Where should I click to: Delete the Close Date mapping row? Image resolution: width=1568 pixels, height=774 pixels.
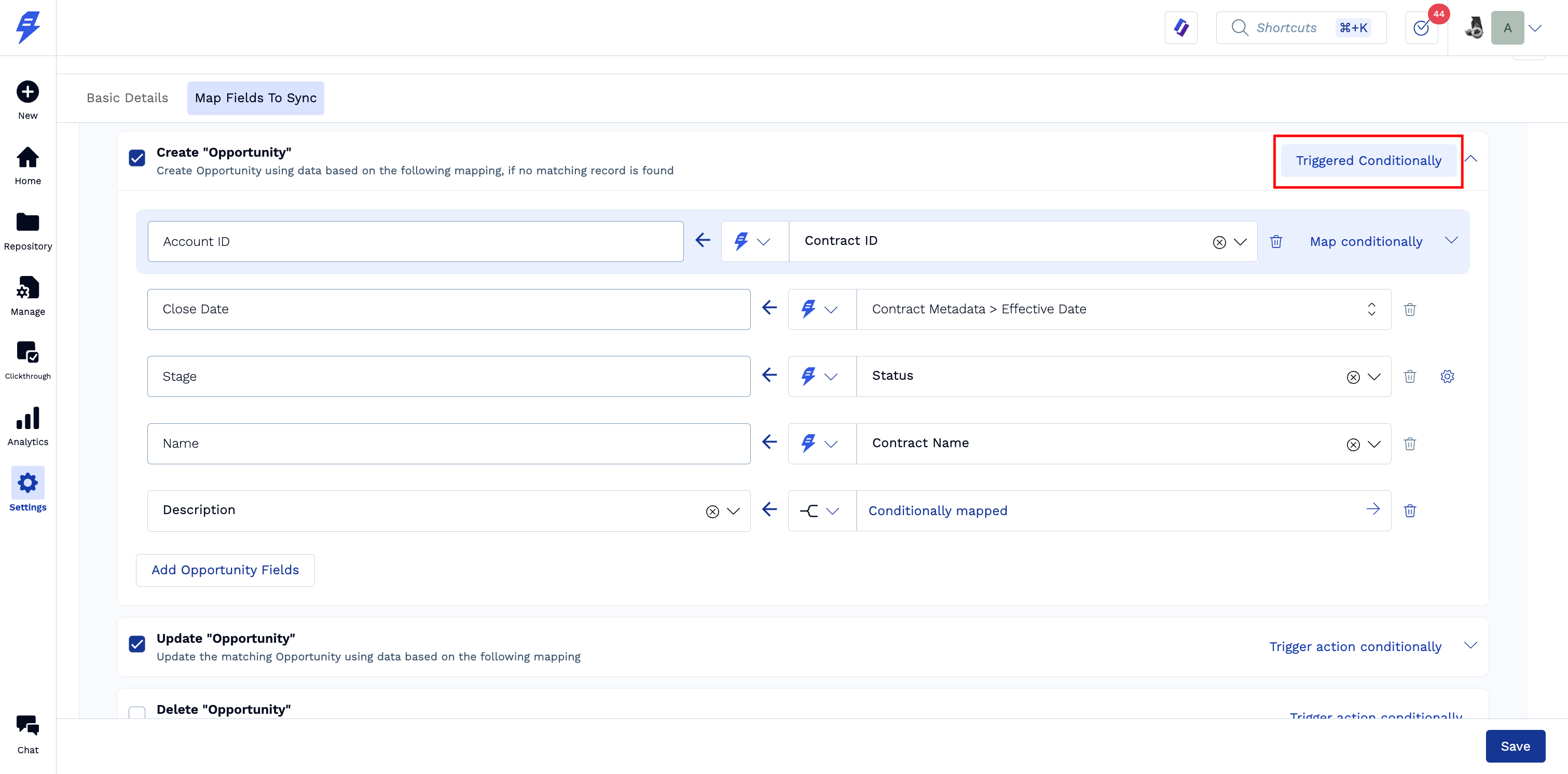(1410, 310)
